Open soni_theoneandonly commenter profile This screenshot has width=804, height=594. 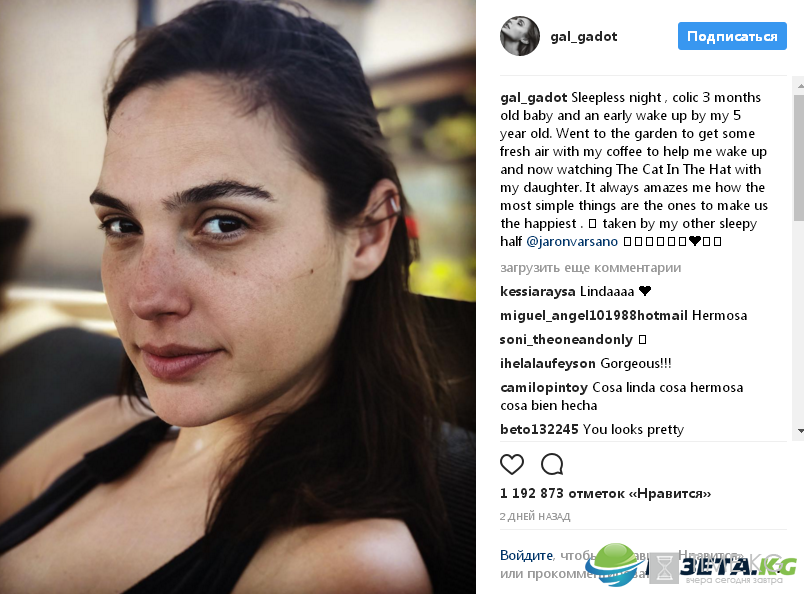point(566,340)
